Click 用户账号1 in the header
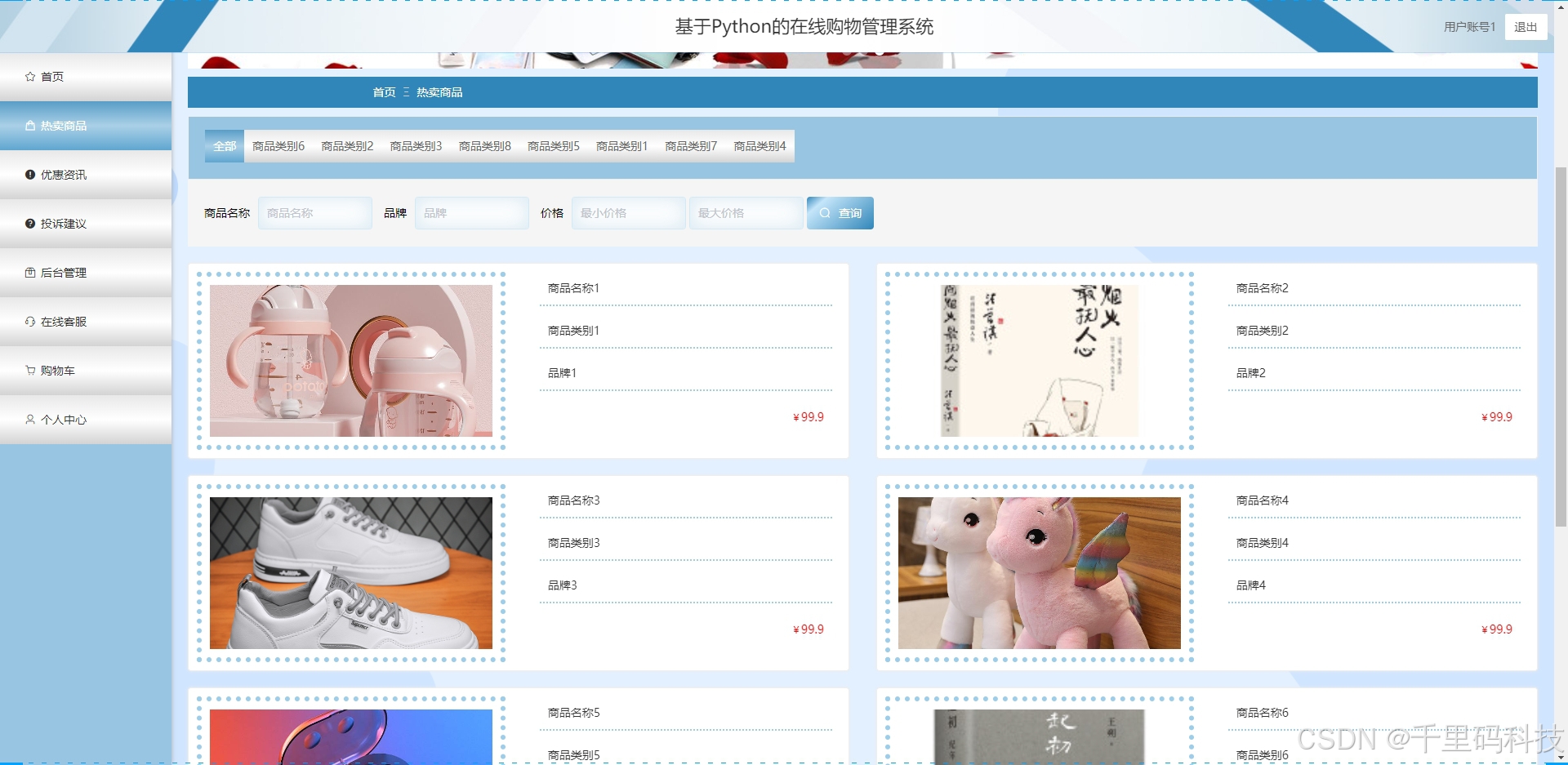This screenshot has width=1568, height=765. click(x=1469, y=27)
